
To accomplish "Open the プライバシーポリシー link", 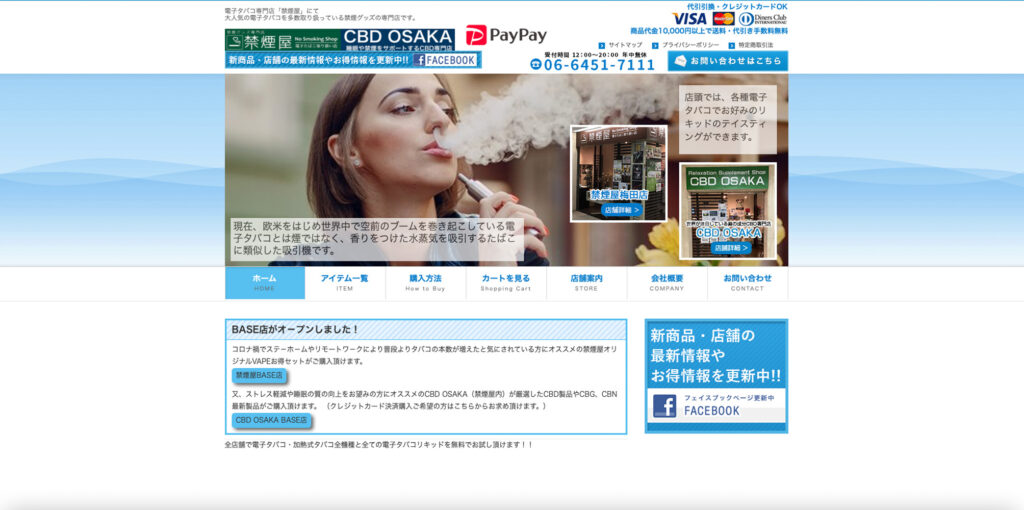I will pos(689,45).
